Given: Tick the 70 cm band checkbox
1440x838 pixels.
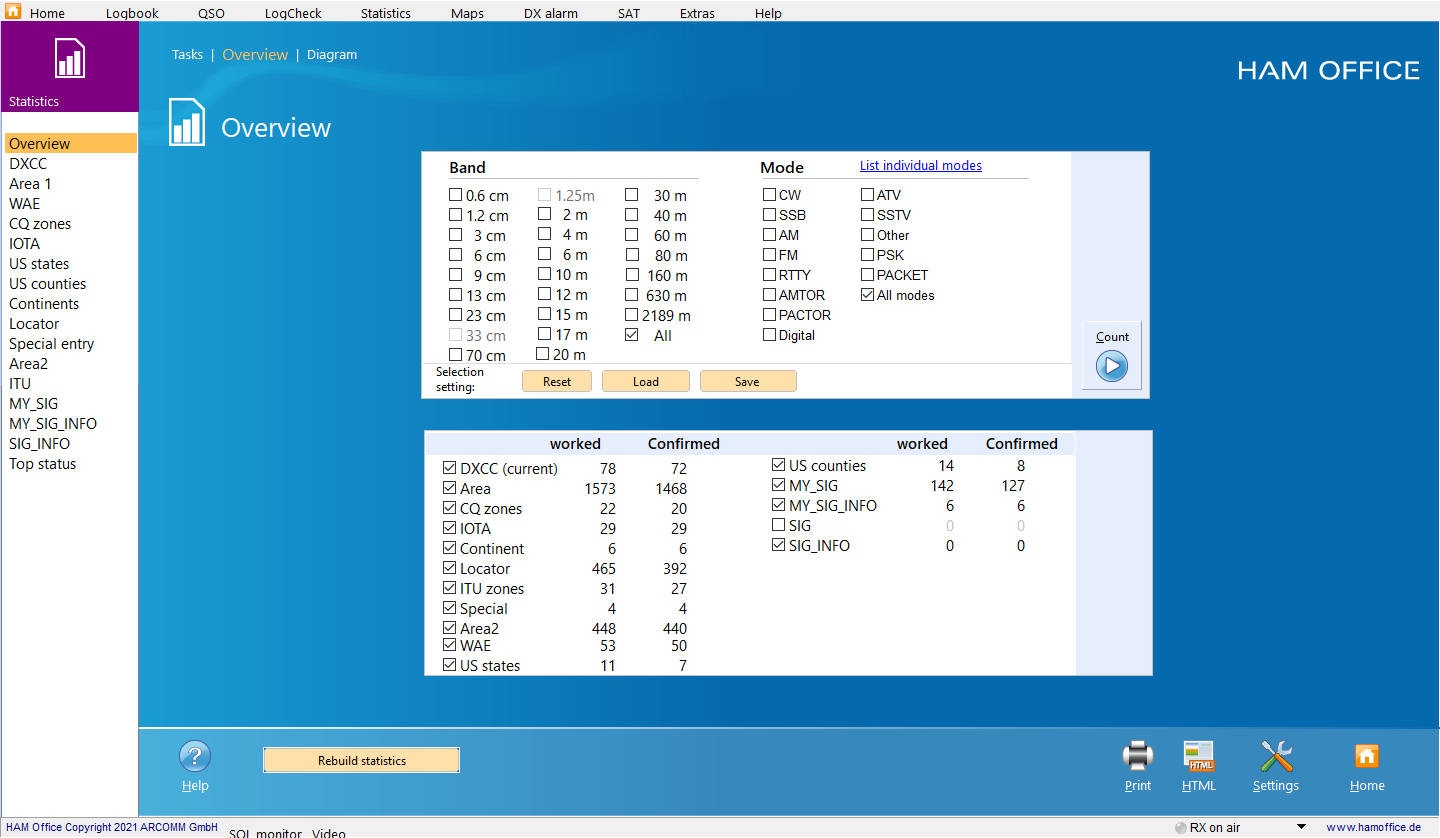Looking at the screenshot, I should coord(456,355).
